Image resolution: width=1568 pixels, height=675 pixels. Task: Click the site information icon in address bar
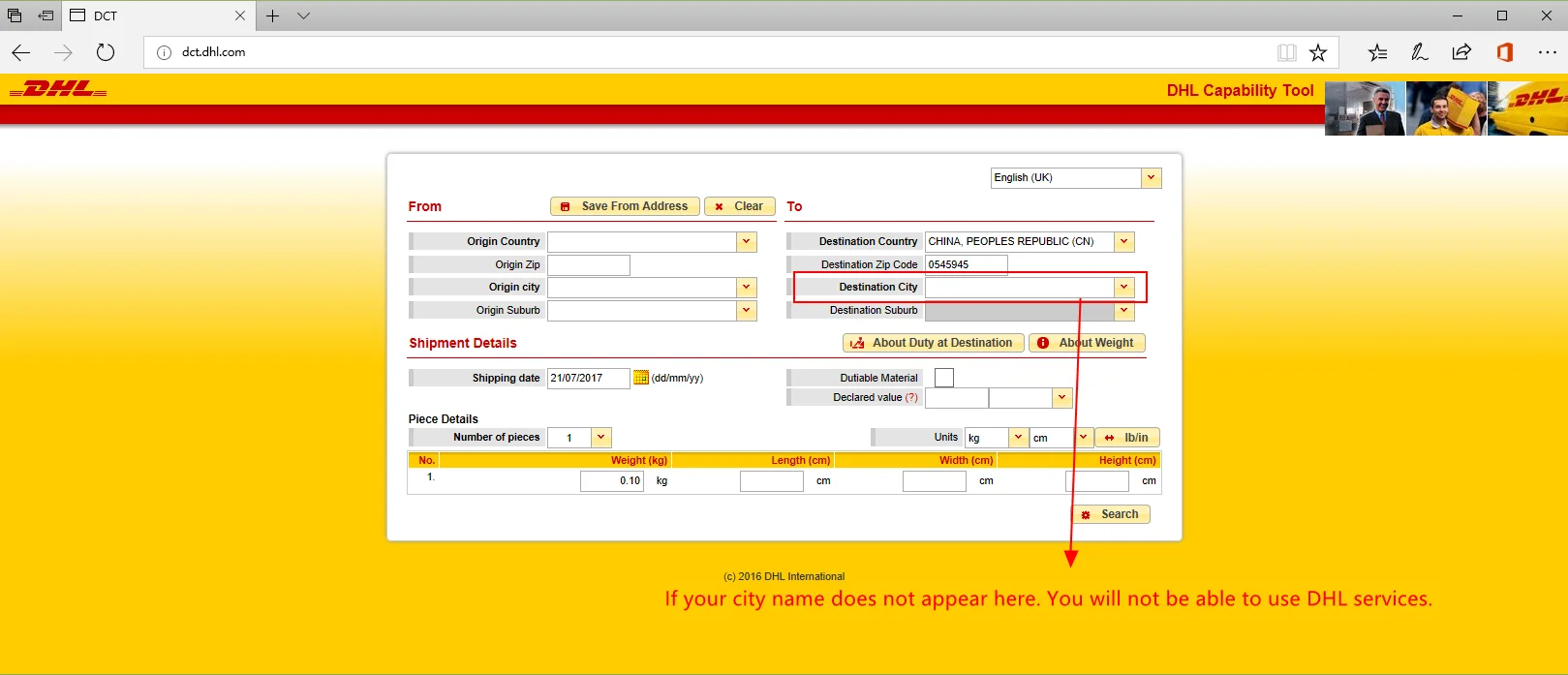pos(165,52)
